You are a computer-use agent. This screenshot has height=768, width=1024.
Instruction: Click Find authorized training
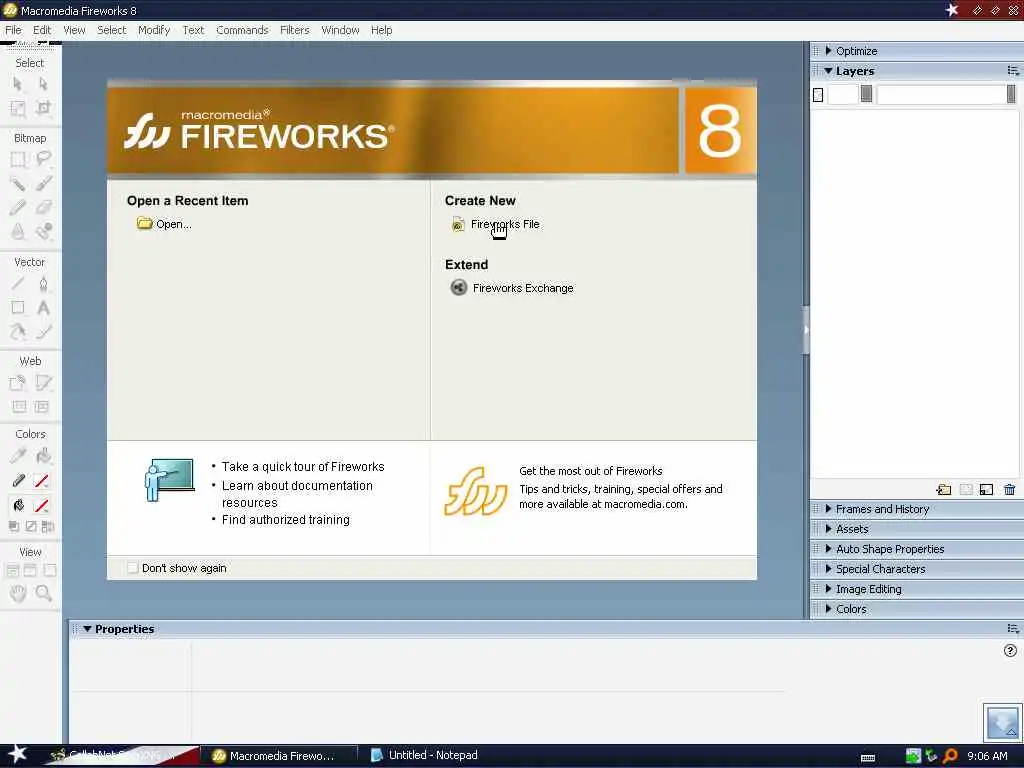(286, 520)
